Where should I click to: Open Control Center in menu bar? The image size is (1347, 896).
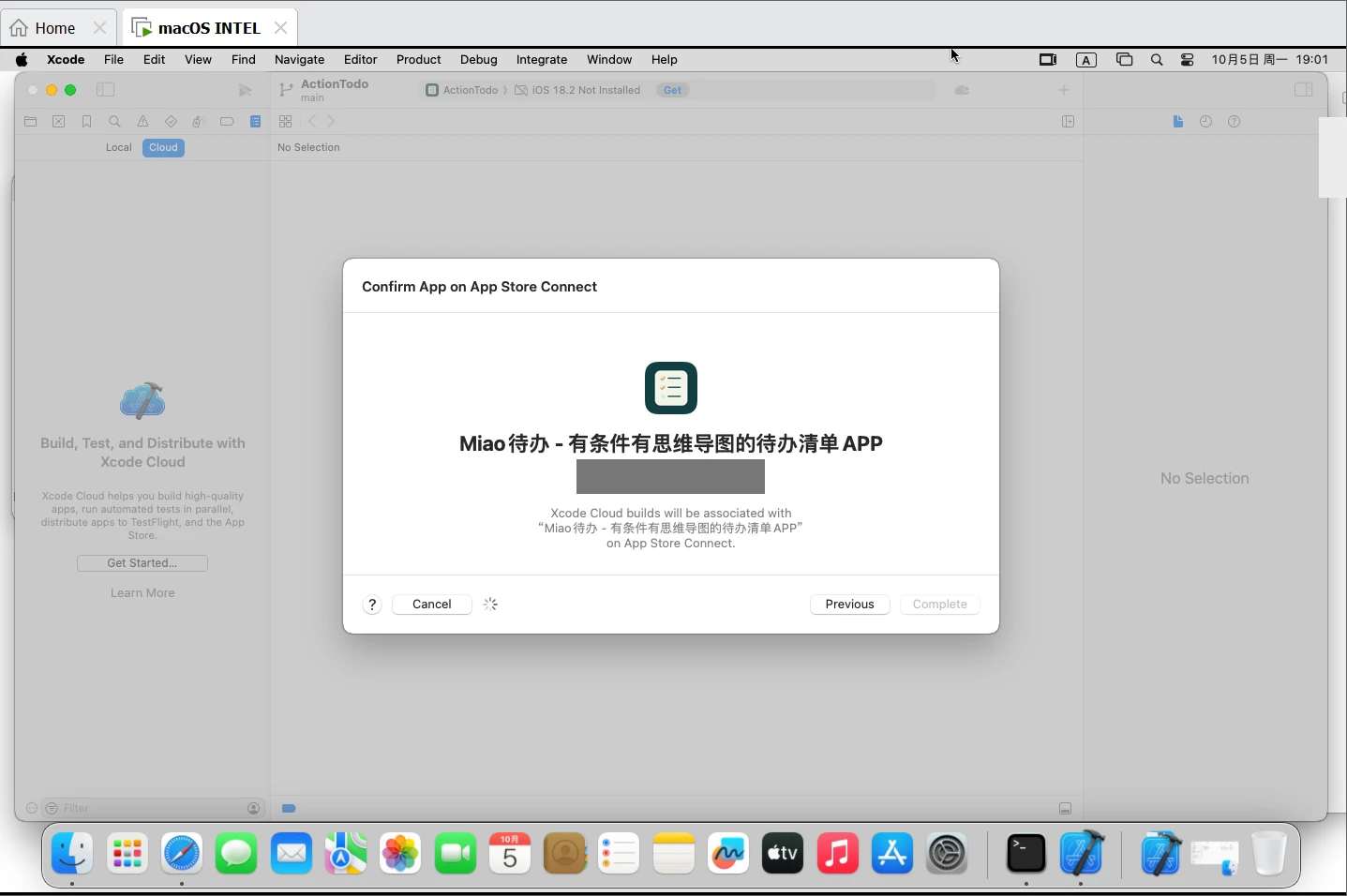1188,59
